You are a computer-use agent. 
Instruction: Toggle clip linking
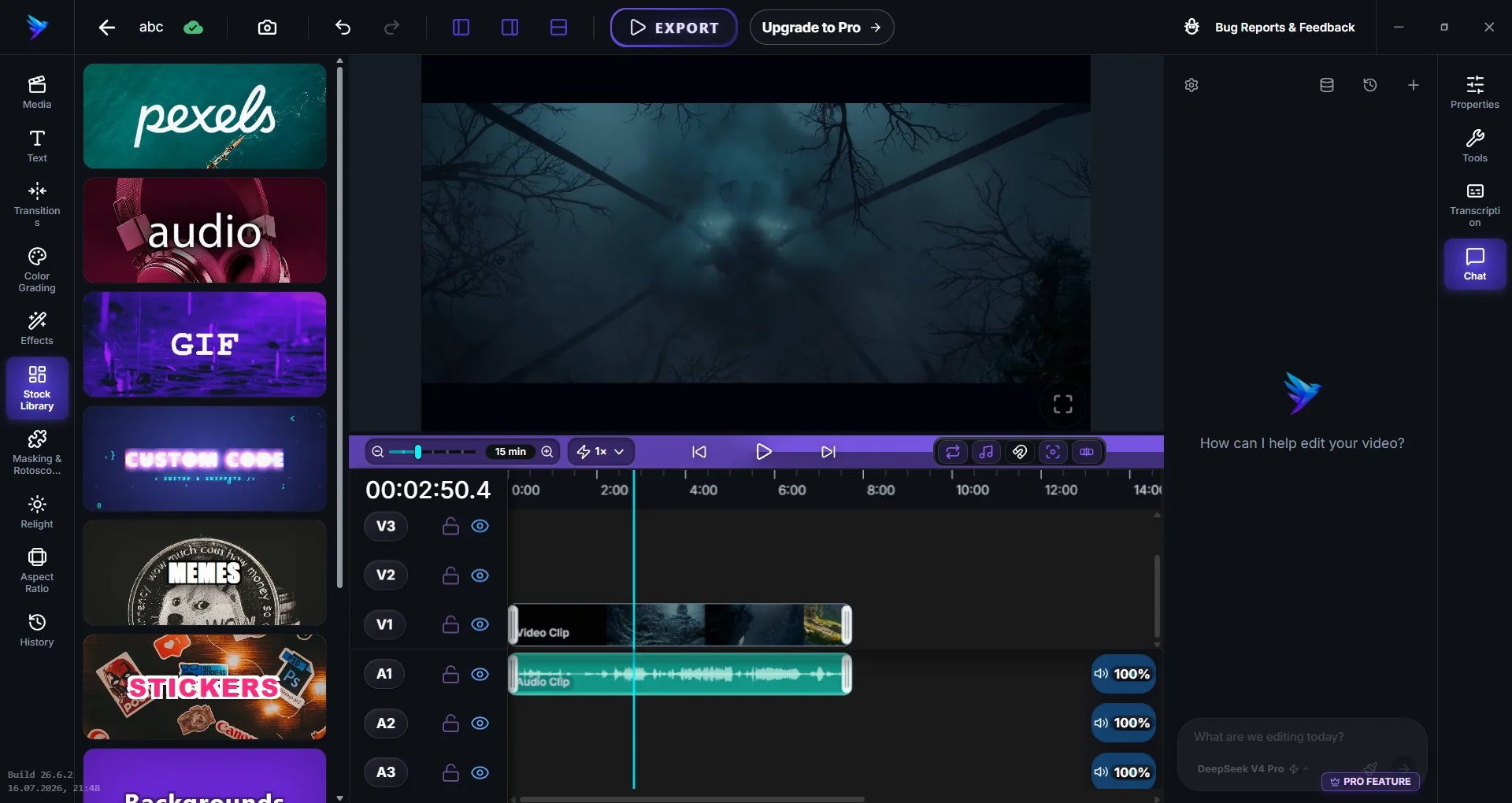tap(1020, 452)
